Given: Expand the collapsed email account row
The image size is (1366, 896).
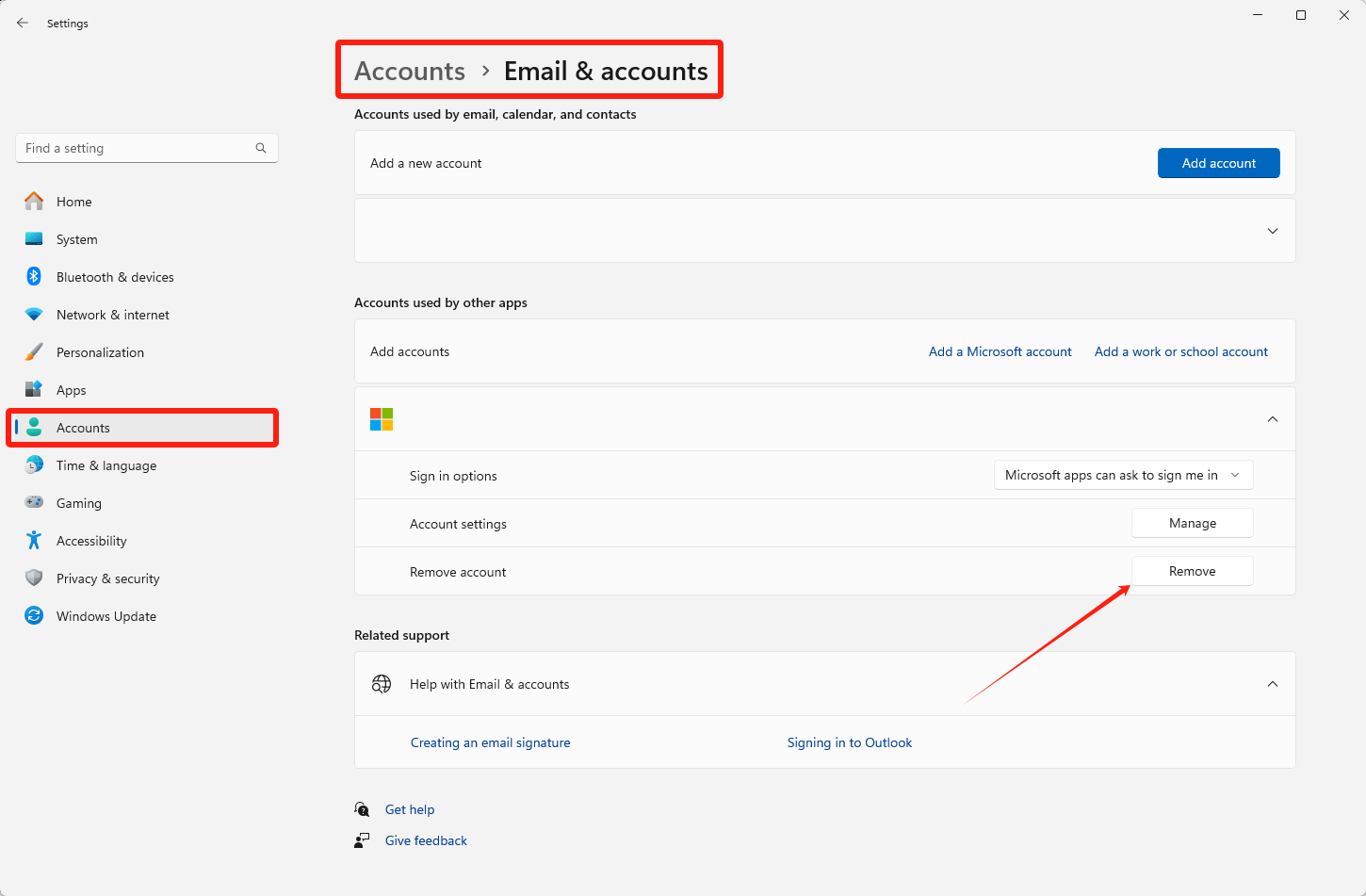Looking at the screenshot, I should pyautogui.click(x=1272, y=231).
